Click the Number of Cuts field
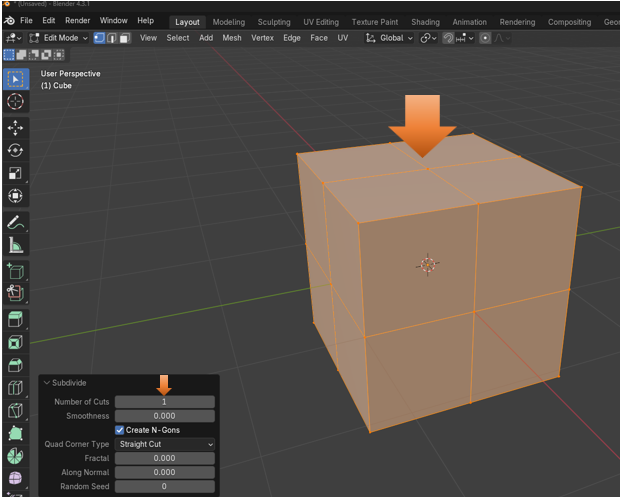 click(165, 402)
